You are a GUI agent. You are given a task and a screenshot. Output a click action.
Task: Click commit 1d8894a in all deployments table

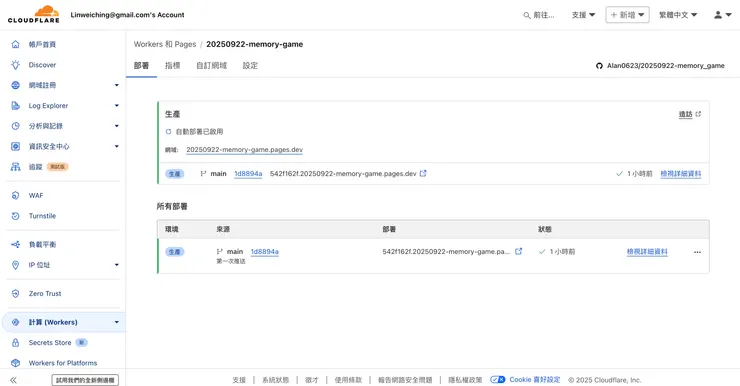click(x=265, y=252)
